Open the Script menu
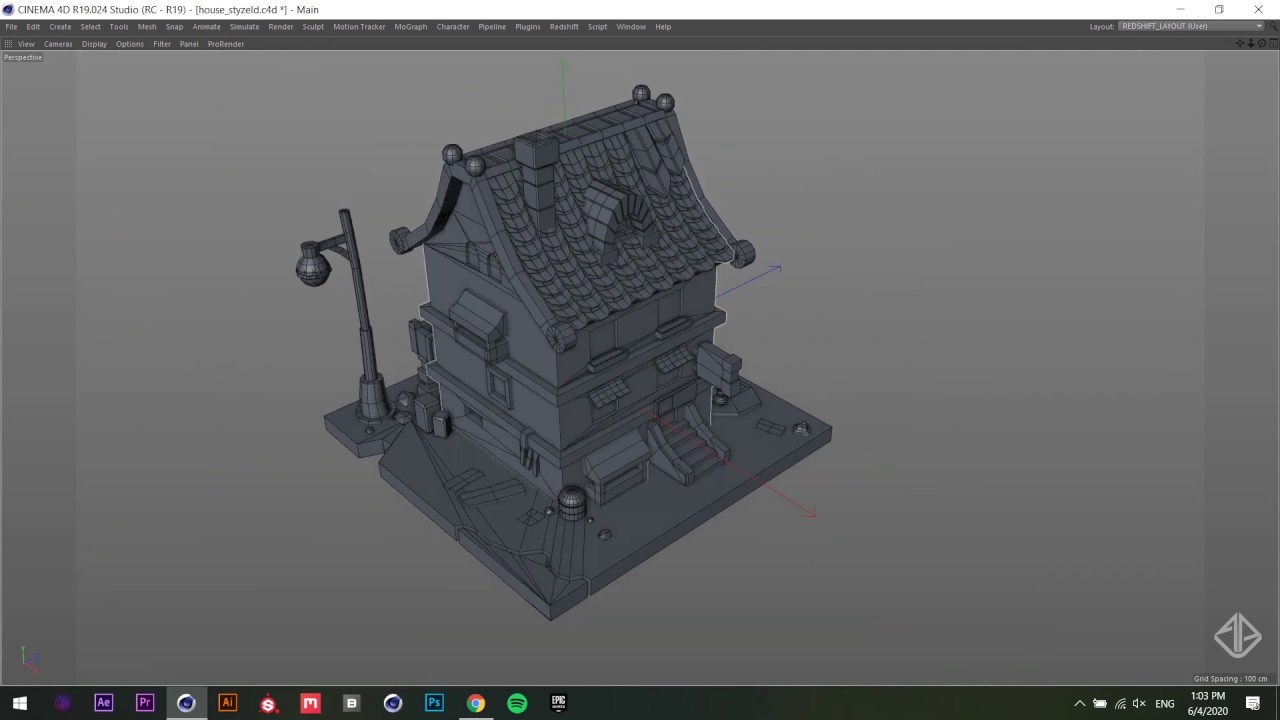1280x720 pixels. [597, 27]
